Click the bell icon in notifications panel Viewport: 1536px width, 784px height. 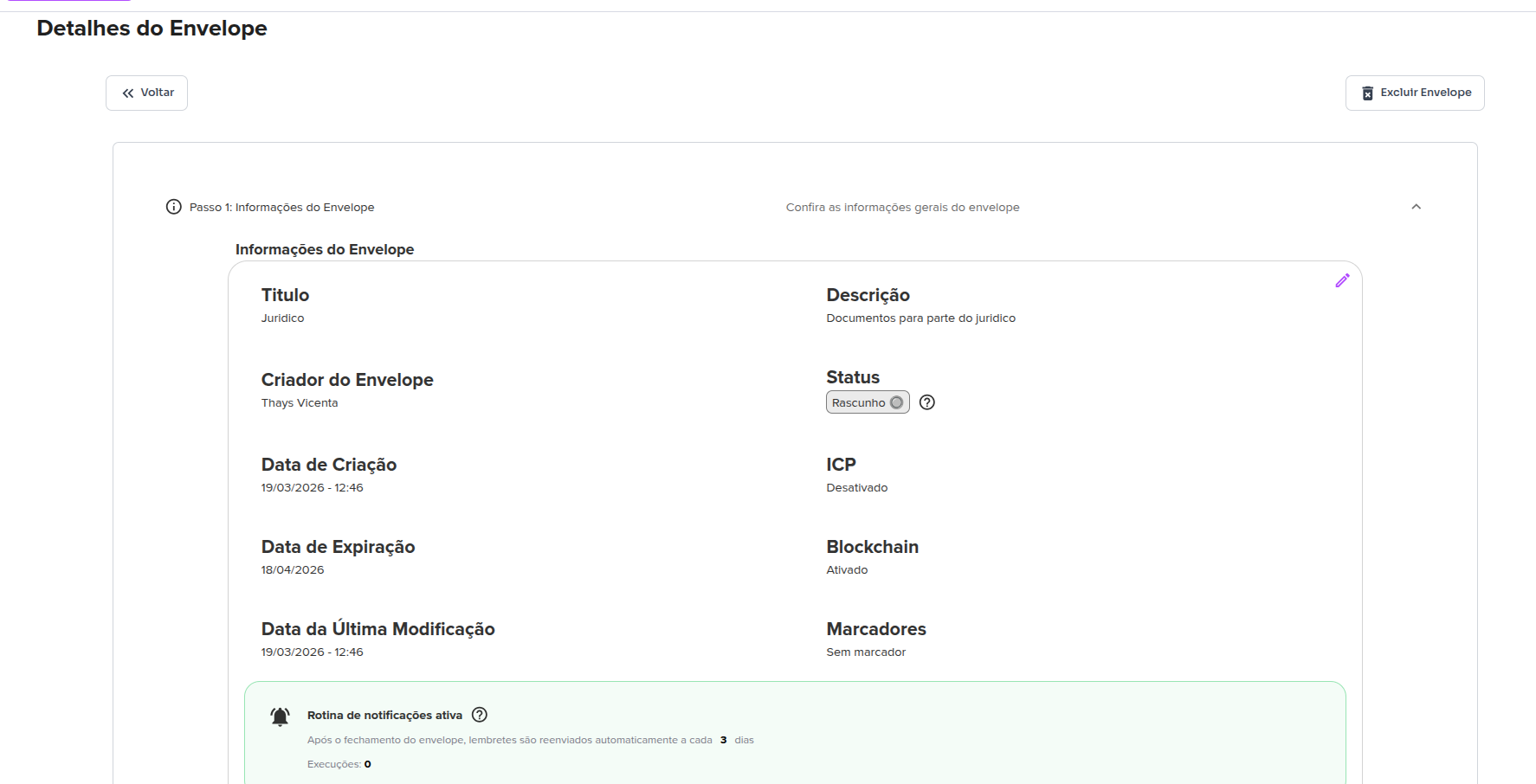coord(280,717)
